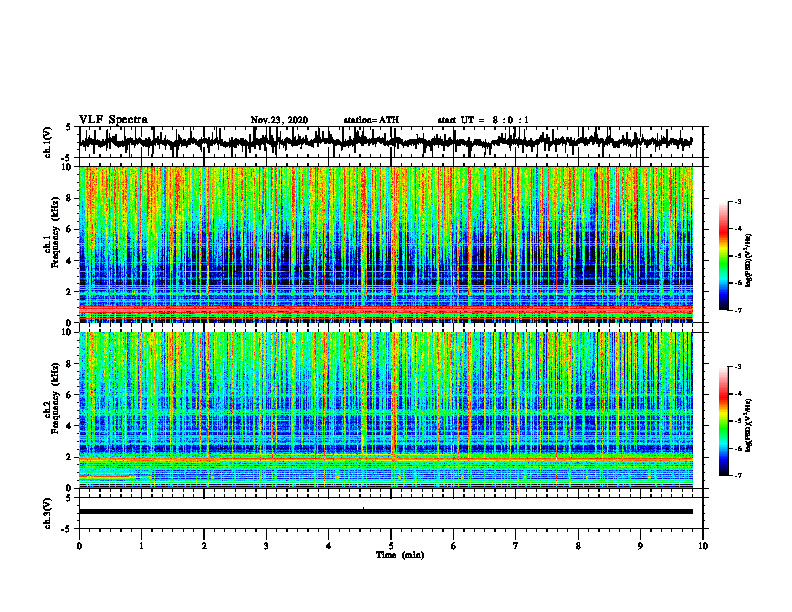Screen dimensions: 792x612
Task: Click the log(PSD) label of the ch.1 colorbar
Action: (749, 260)
